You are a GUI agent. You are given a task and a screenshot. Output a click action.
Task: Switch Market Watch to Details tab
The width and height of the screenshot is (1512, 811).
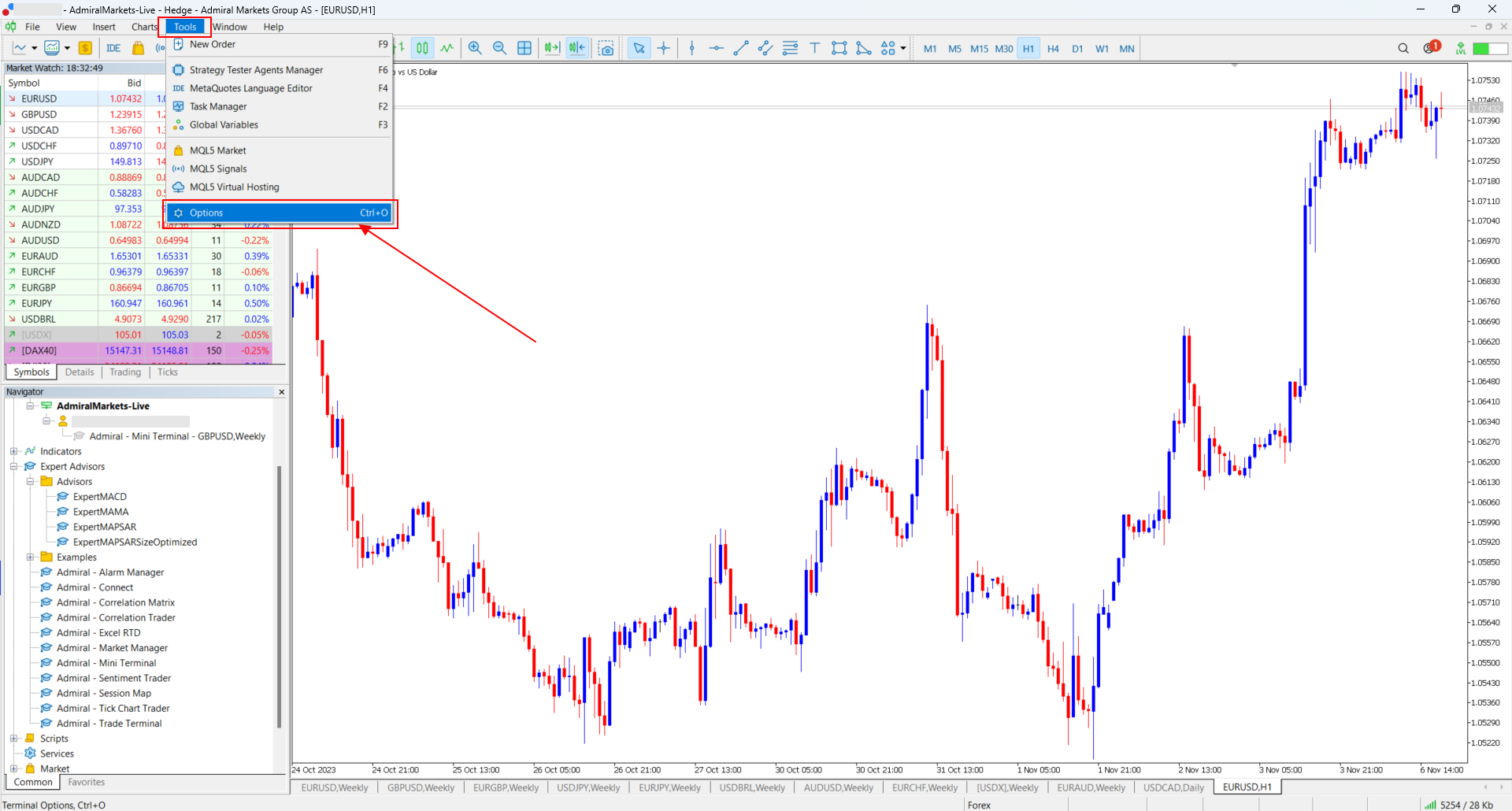tap(80, 372)
